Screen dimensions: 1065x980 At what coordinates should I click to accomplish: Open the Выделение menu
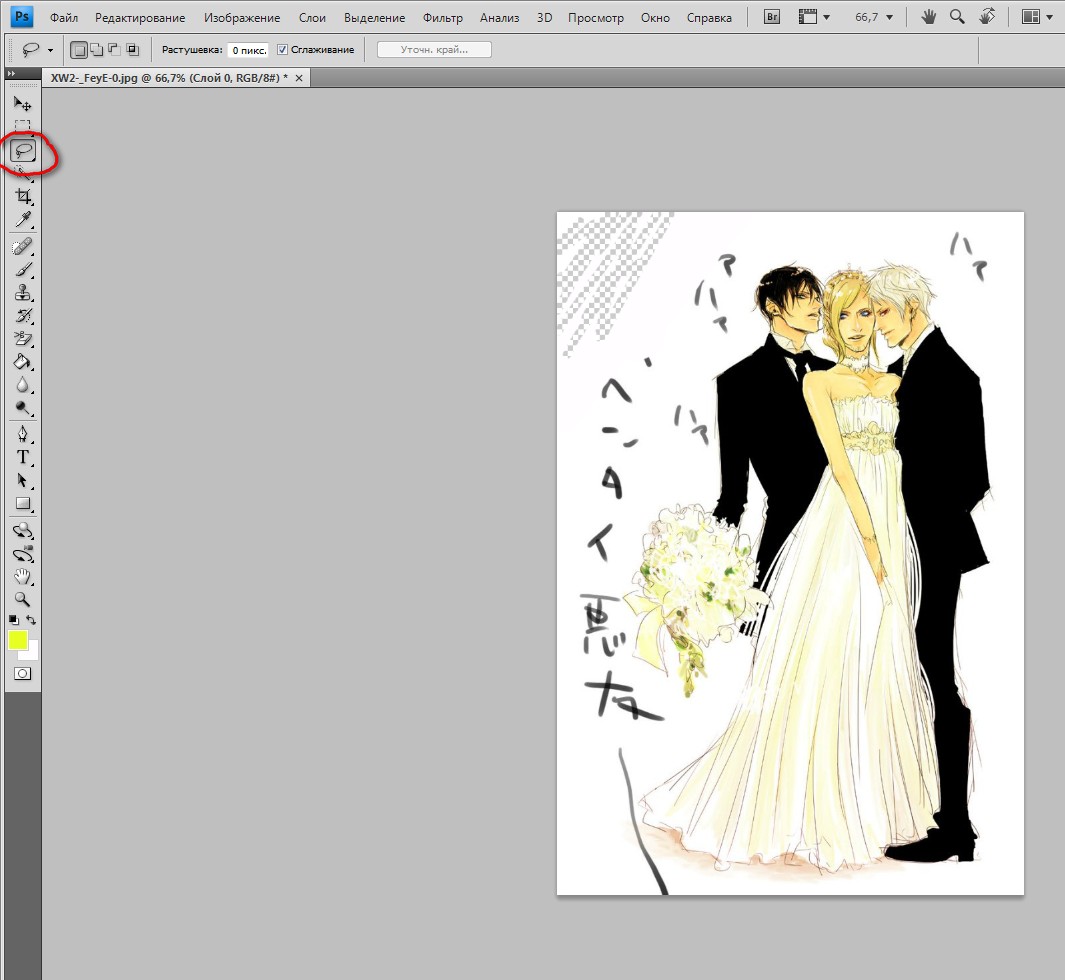pyautogui.click(x=374, y=18)
